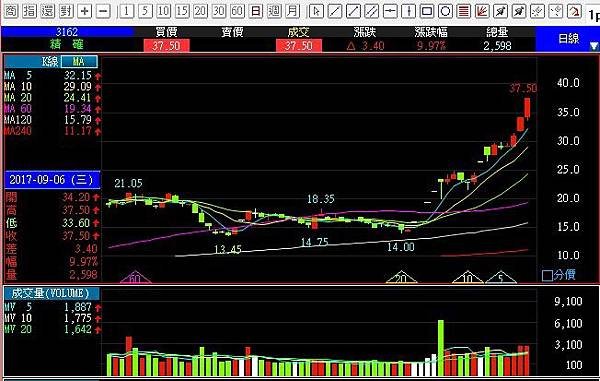Toggle the MA indicator button
The width and height of the screenshot is (600, 381).
(x=79, y=62)
